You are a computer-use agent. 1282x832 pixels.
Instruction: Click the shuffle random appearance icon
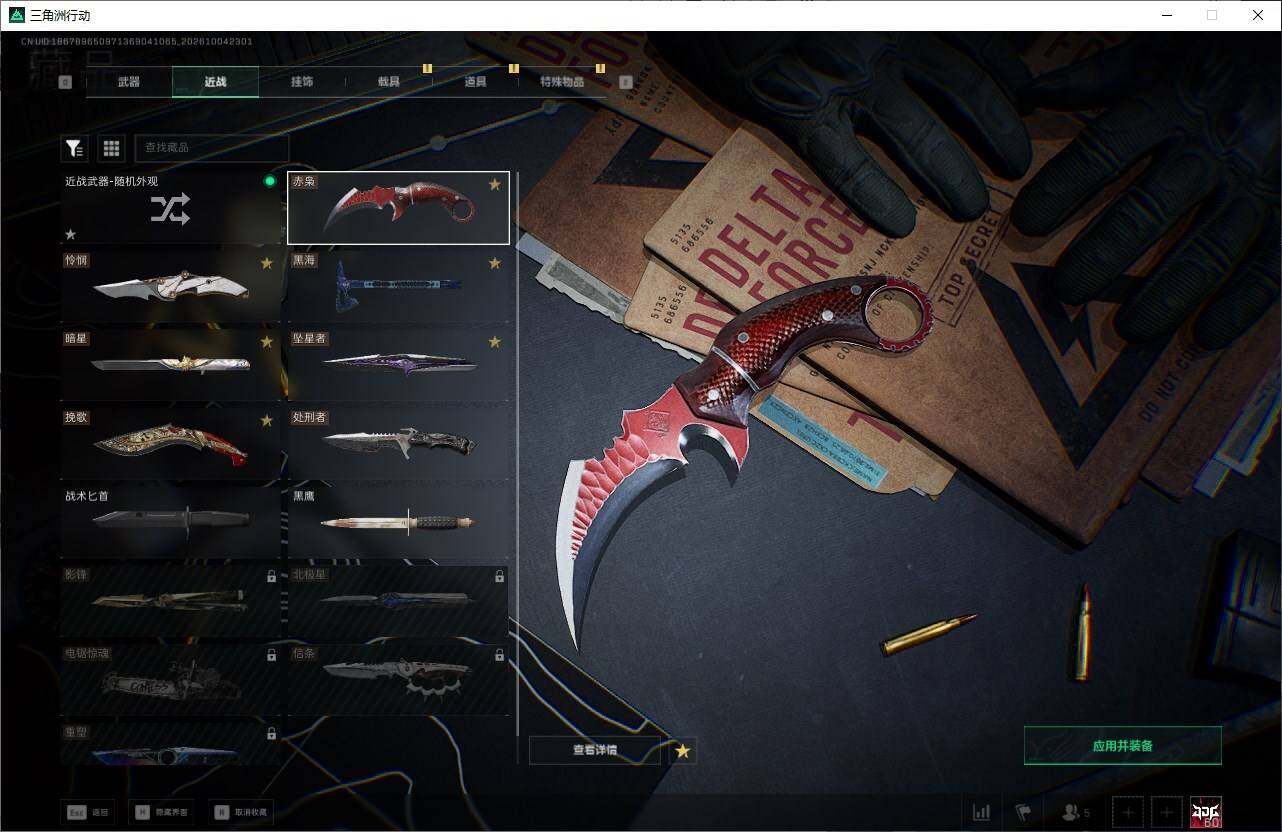click(170, 209)
